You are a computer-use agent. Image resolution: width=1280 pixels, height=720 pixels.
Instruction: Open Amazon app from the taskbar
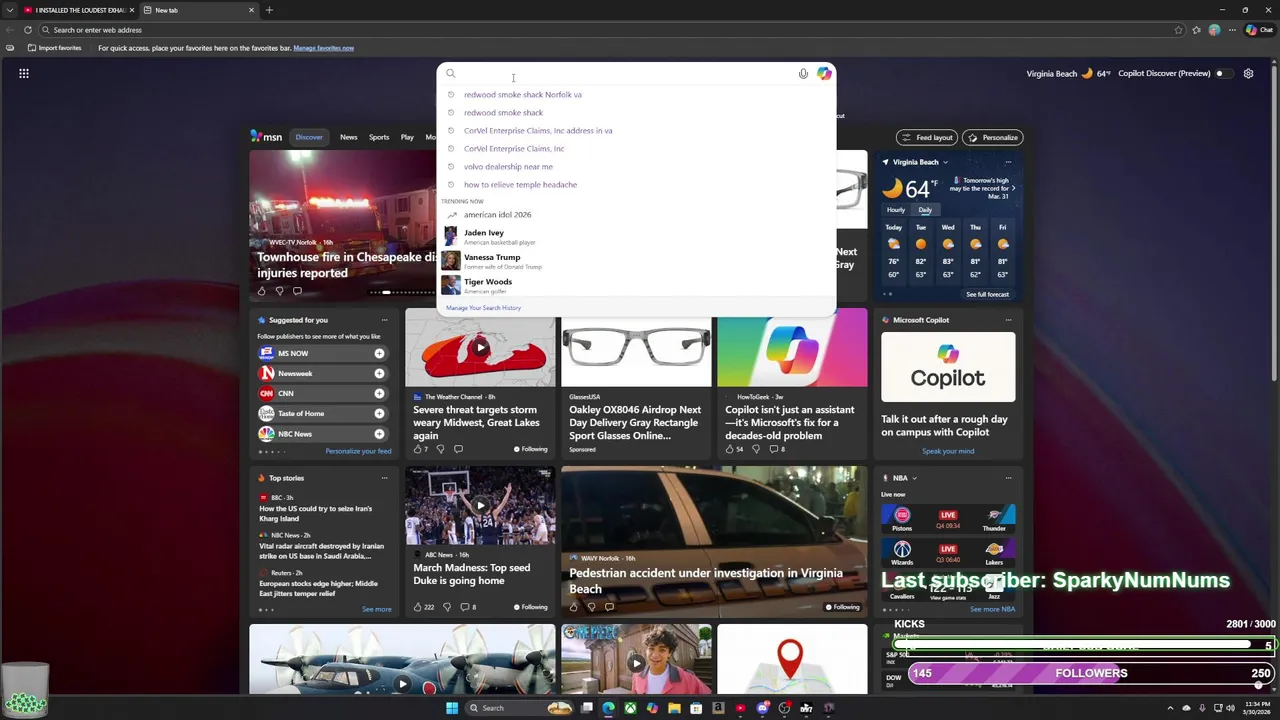coord(718,708)
